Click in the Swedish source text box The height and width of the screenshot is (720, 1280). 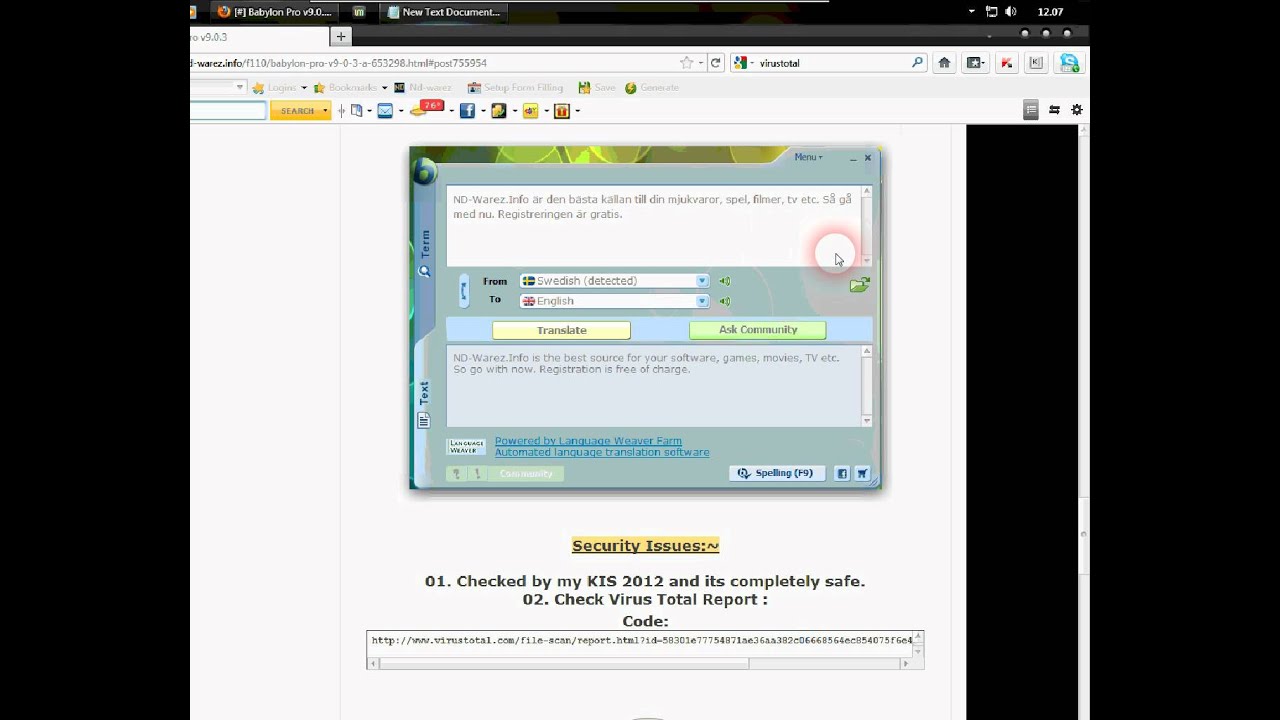(x=653, y=226)
